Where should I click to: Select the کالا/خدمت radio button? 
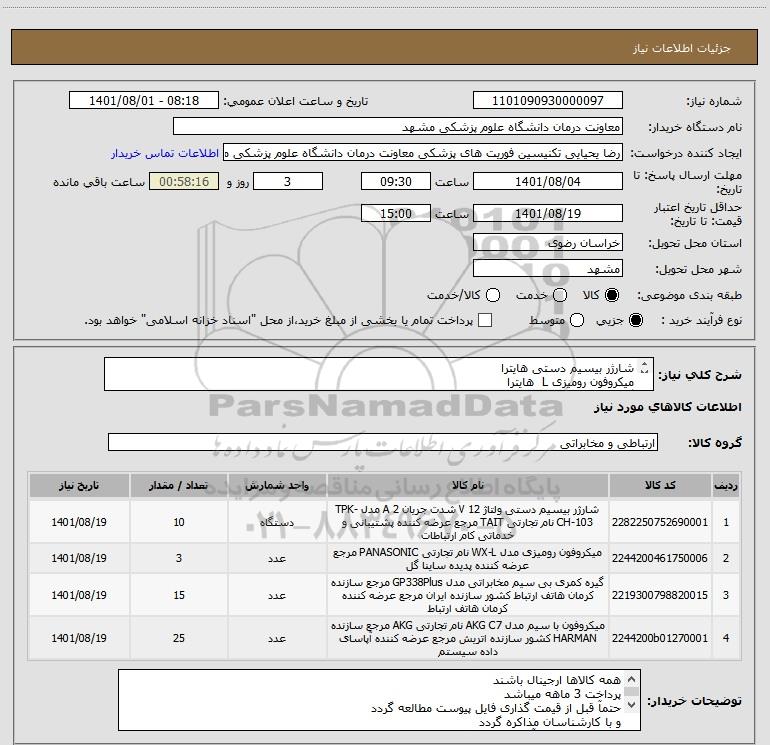coord(493,295)
